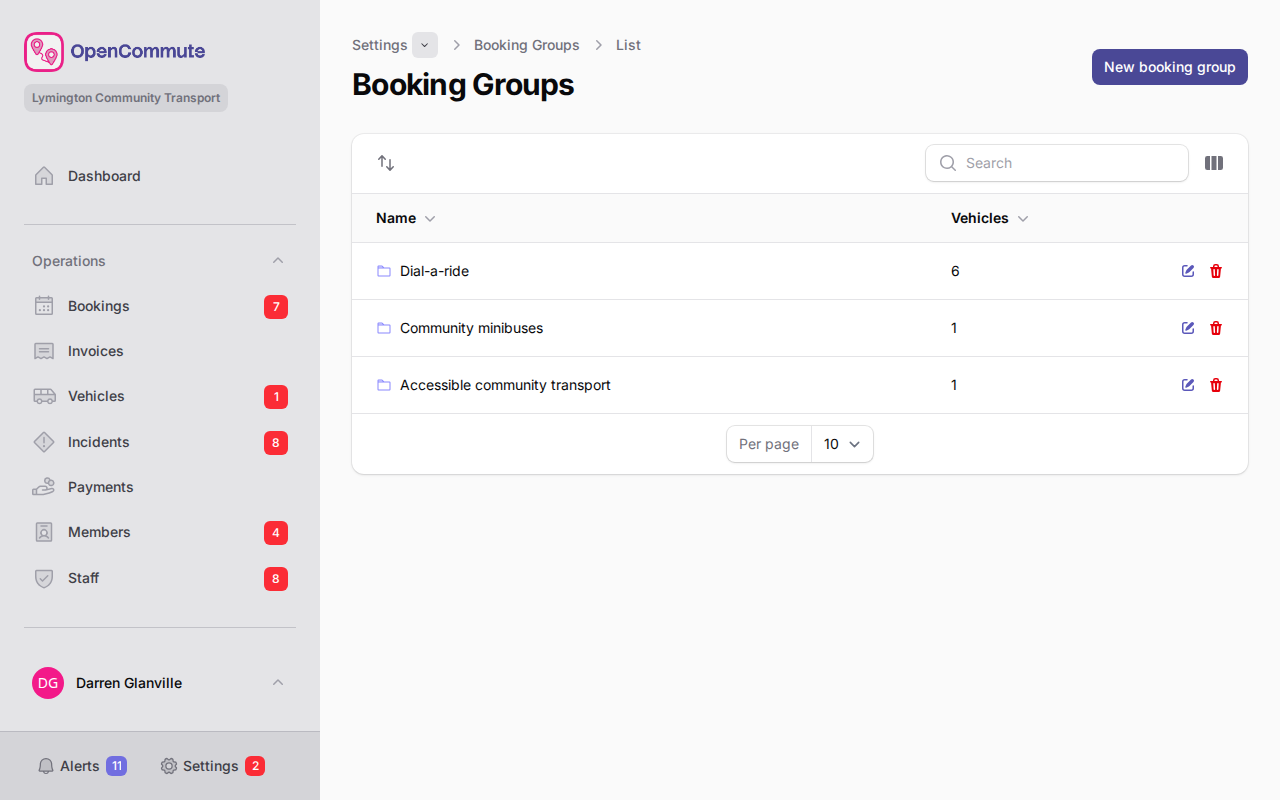Edit the Community minibuses group
Screen dimensions: 1280x800
point(1188,328)
